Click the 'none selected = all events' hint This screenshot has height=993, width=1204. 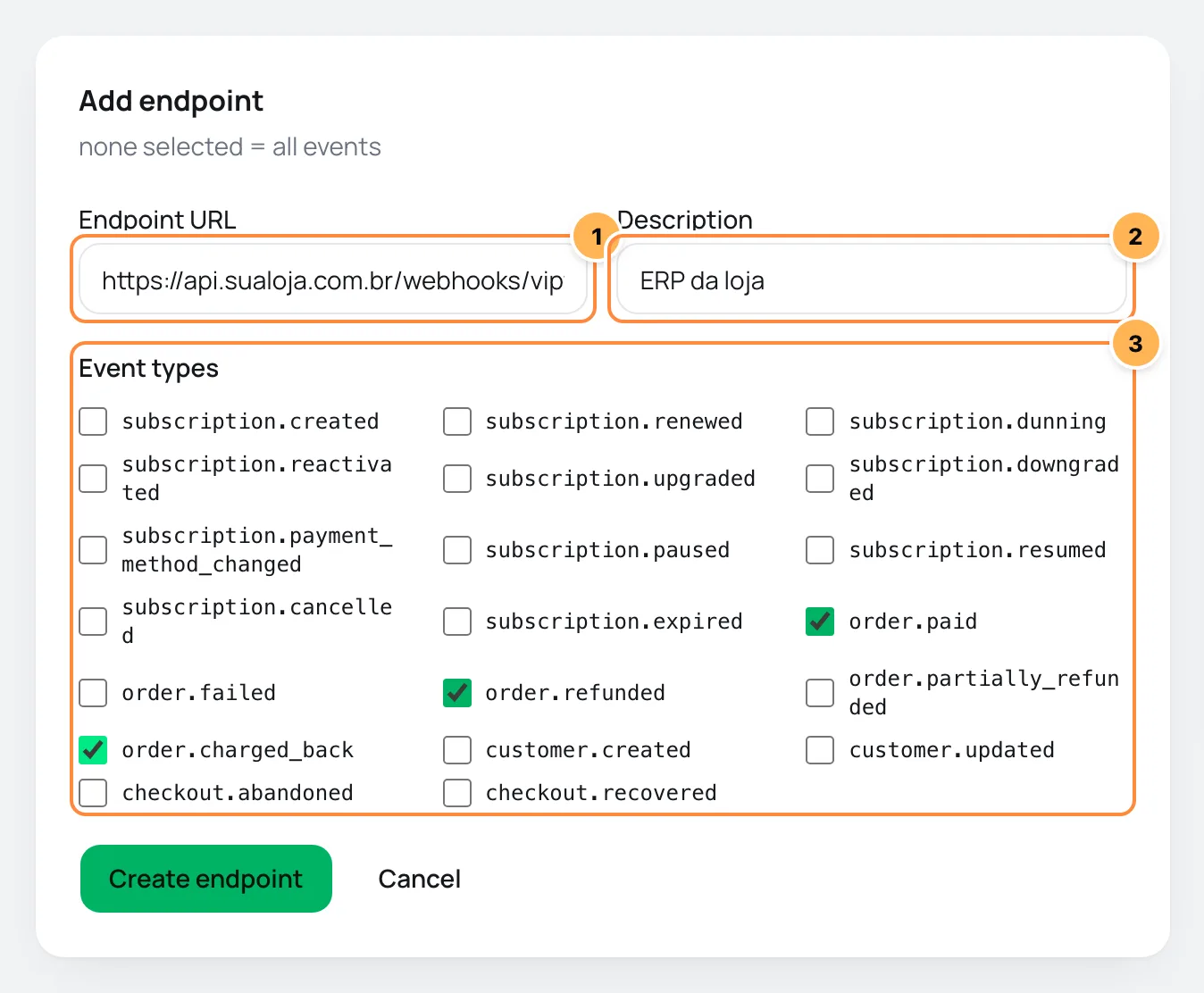(230, 146)
